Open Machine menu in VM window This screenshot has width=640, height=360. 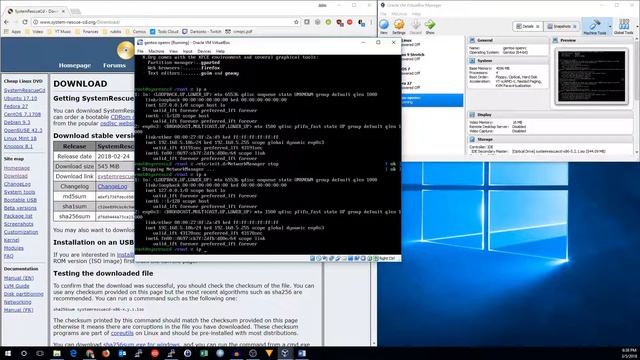coord(156,51)
